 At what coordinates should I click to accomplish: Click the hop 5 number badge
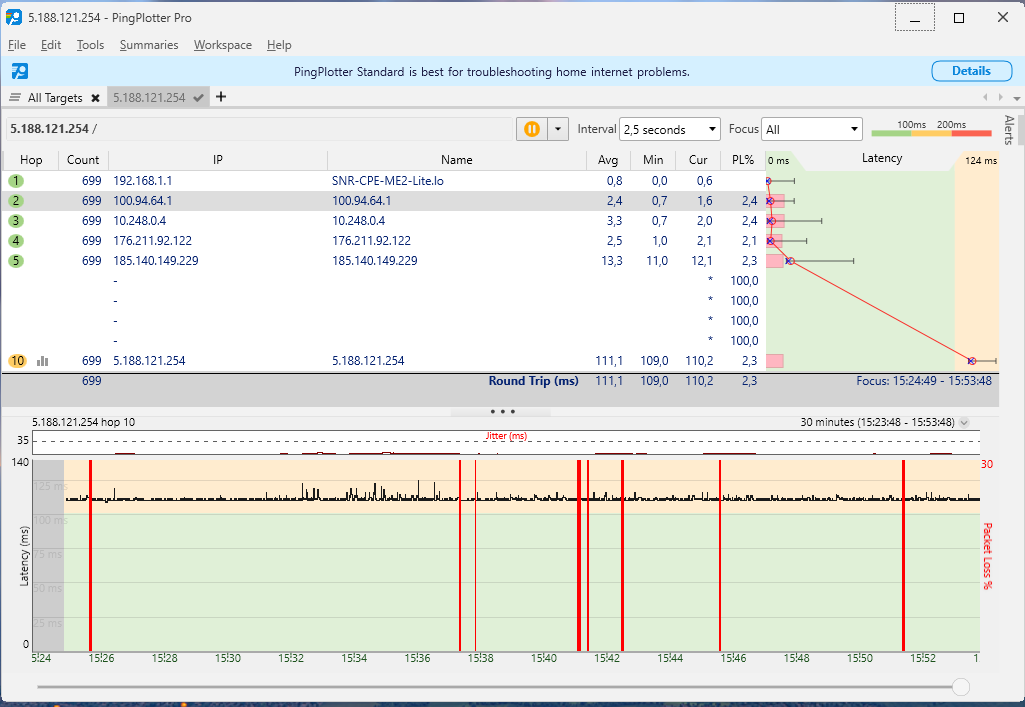(x=16, y=261)
